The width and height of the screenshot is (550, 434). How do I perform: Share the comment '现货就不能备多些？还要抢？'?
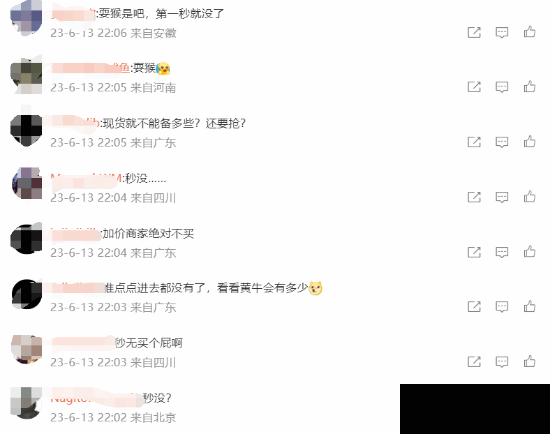pos(474,142)
